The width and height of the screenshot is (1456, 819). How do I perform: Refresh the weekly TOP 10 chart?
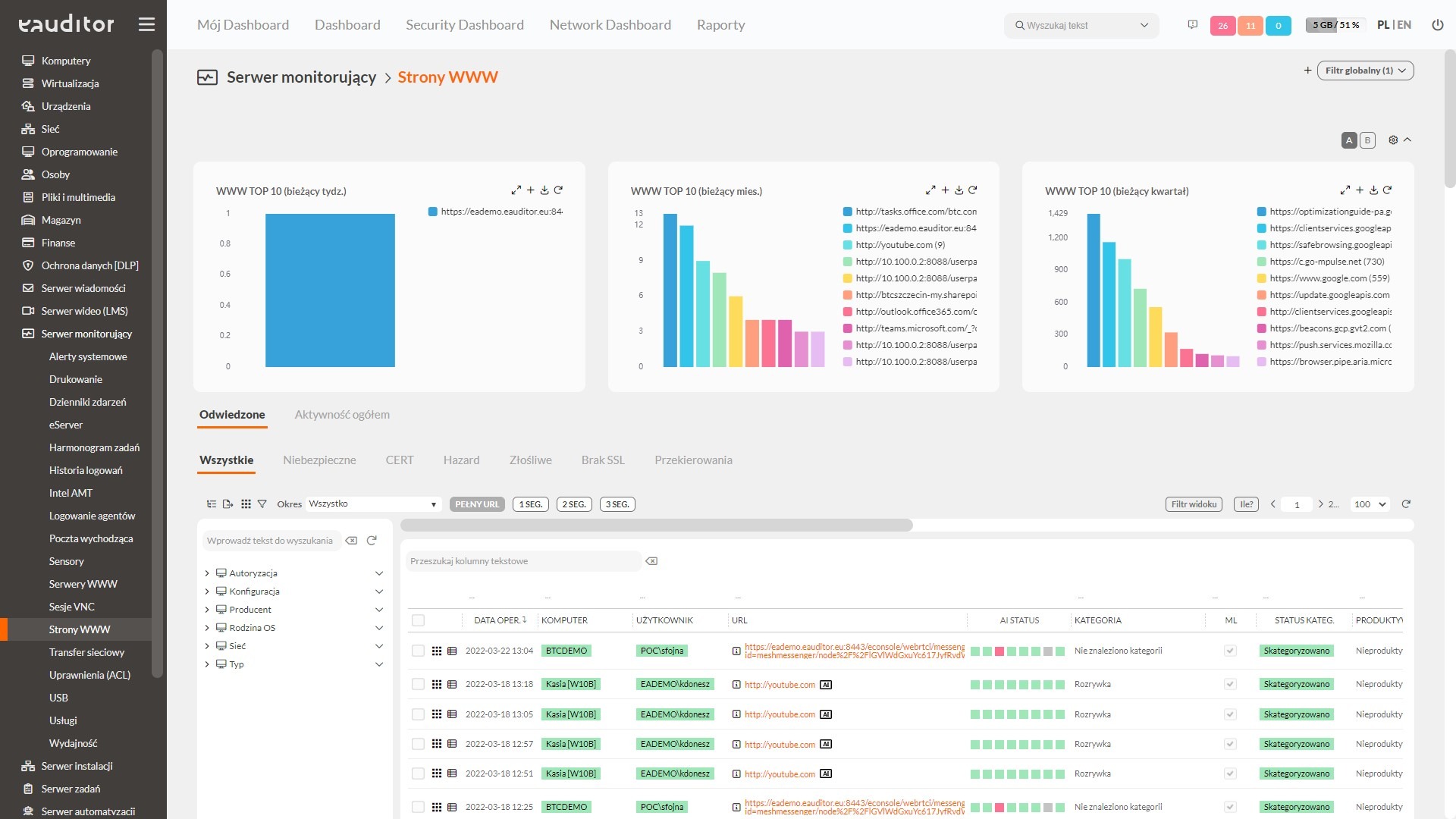click(x=558, y=190)
